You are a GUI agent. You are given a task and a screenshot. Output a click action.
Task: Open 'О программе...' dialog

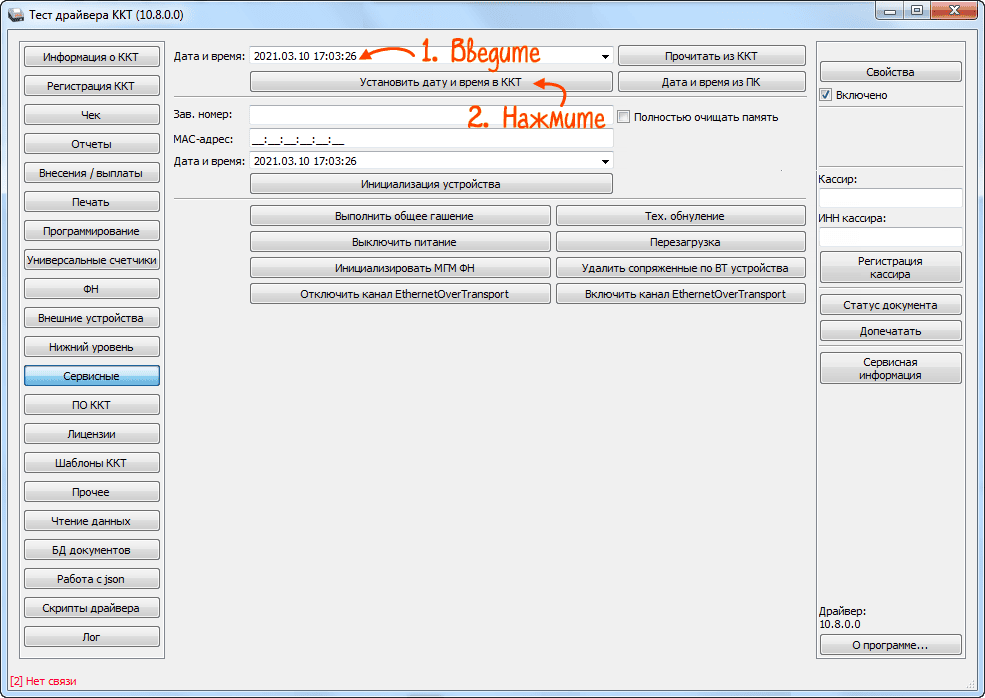tap(890, 645)
